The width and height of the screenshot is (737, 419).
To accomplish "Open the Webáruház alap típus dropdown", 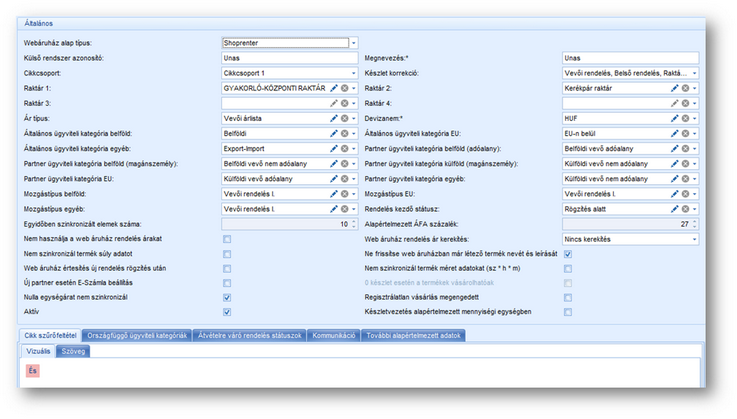I will pyautogui.click(x=353, y=43).
